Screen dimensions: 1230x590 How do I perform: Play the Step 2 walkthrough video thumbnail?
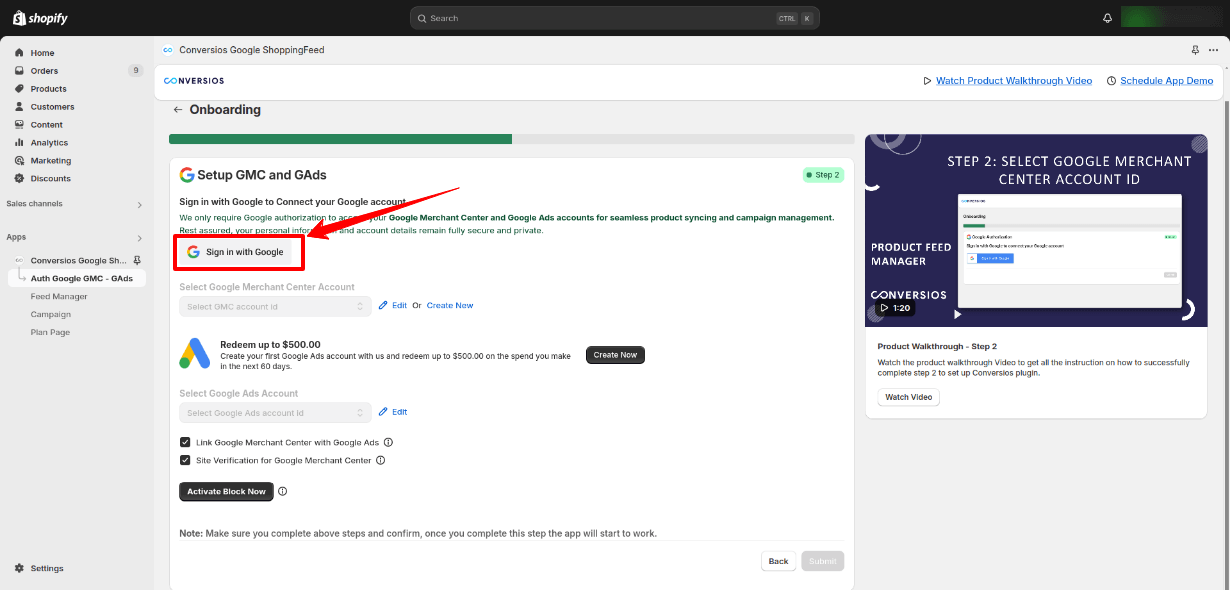1037,230
